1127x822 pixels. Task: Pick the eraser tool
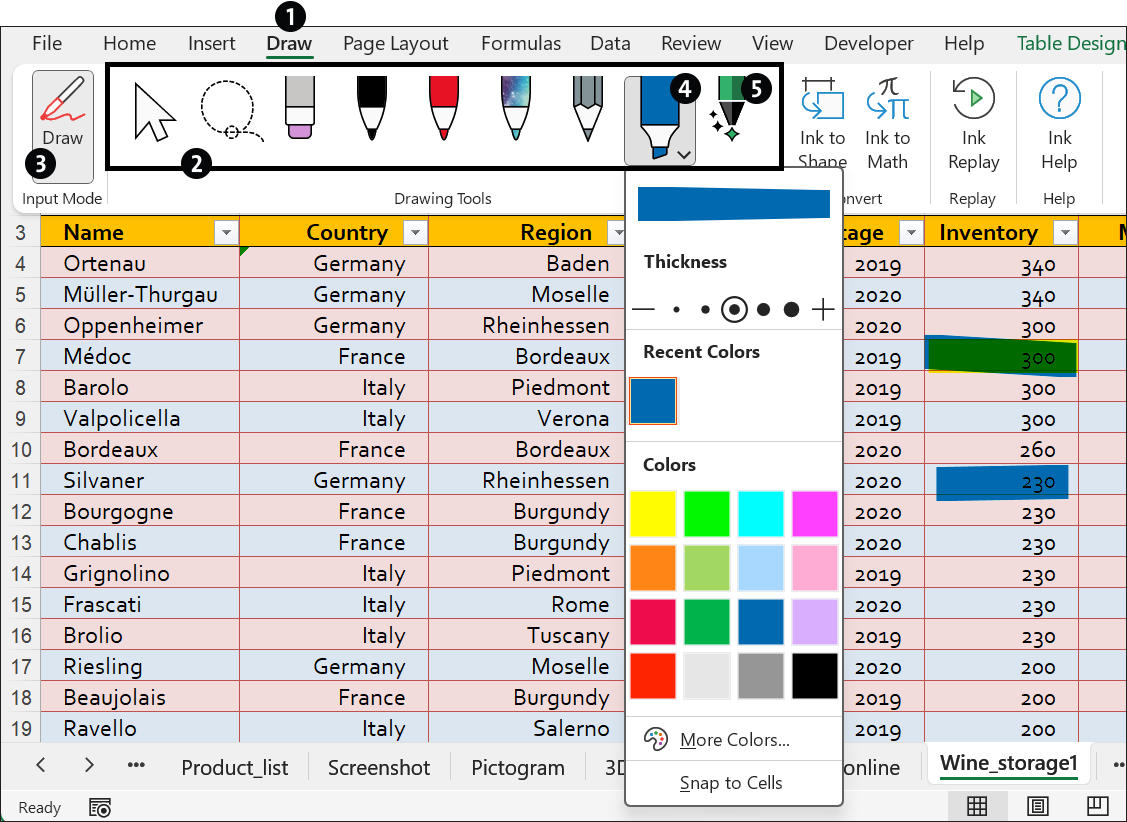point(300,108)
